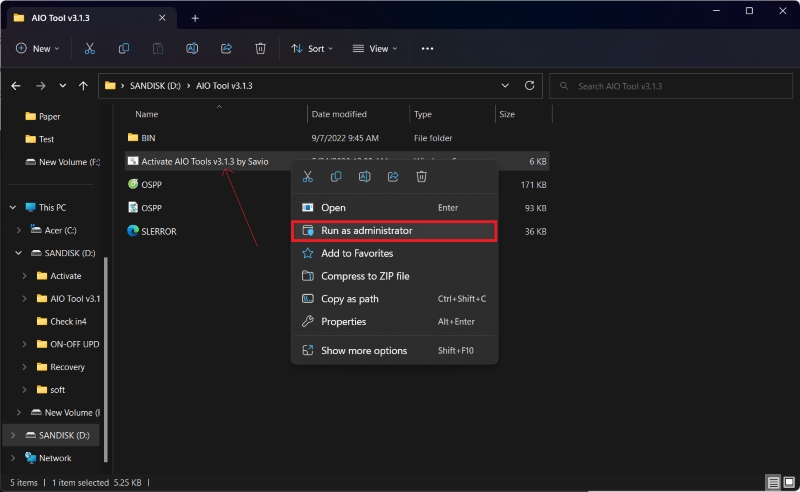This screenshot has height=492, width=800.
Task: Open a new tab with plus button
Action: click(195, 18)
